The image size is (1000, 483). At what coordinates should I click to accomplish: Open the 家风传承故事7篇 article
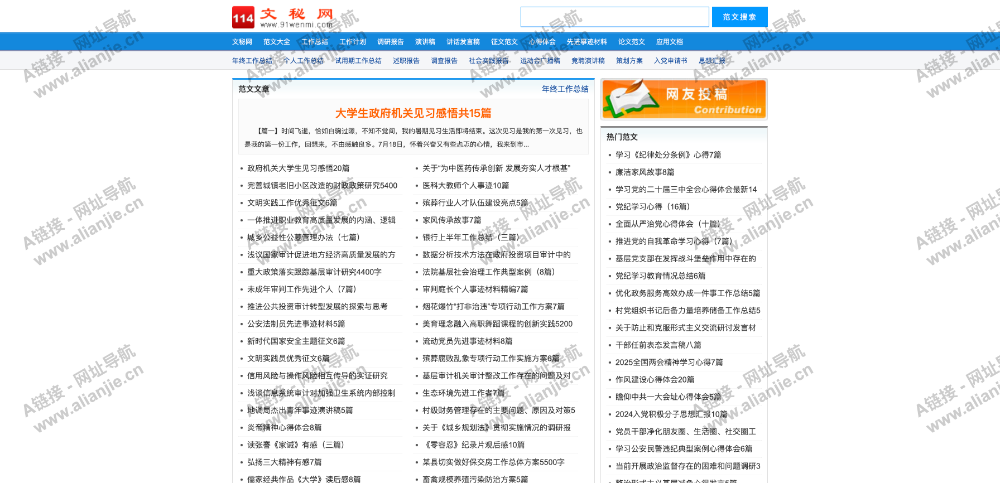(451, 220)
